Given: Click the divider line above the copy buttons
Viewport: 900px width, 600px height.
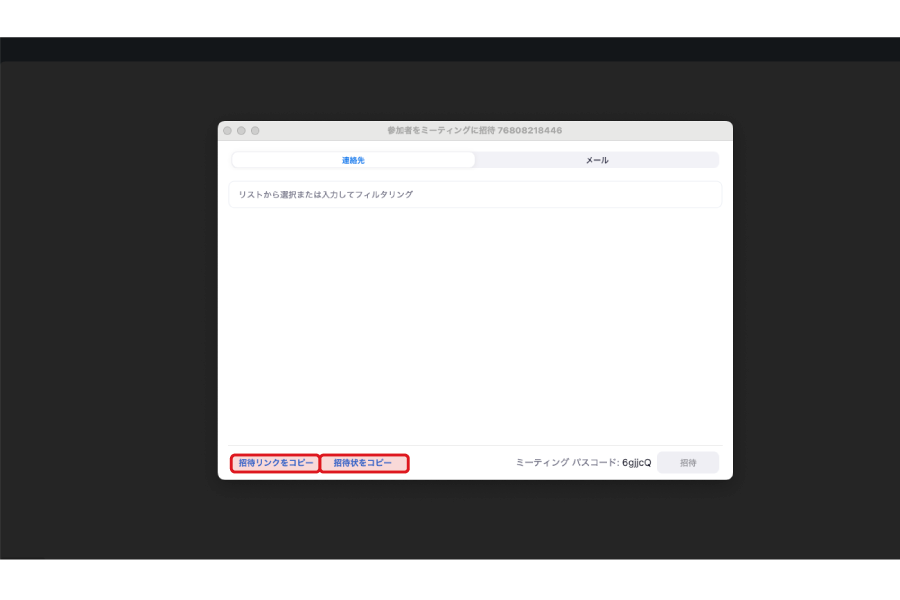Looking at the screenshot, I should [474, 446].
